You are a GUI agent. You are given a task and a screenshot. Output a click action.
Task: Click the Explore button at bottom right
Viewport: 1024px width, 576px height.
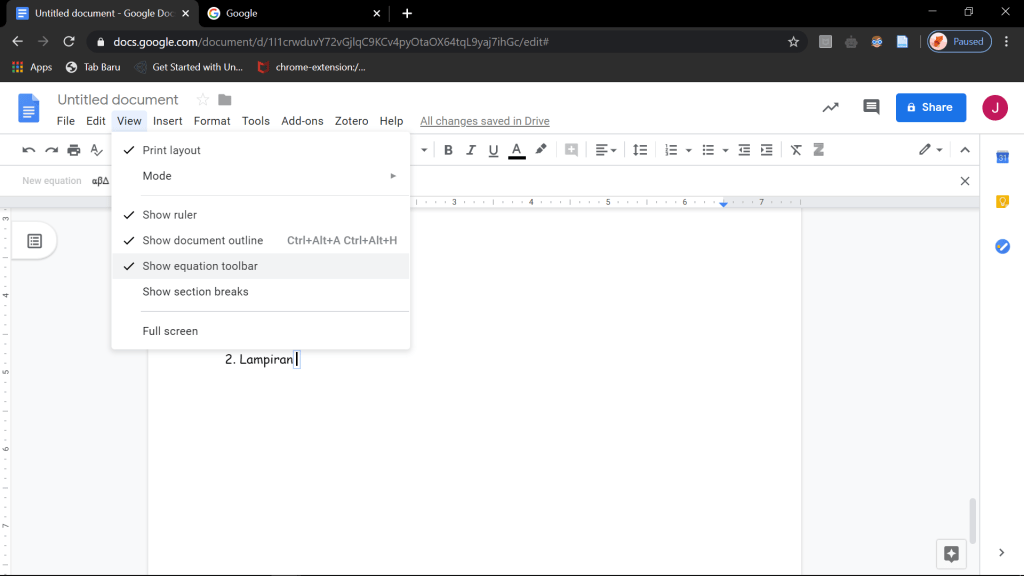(x=951, y=553)
